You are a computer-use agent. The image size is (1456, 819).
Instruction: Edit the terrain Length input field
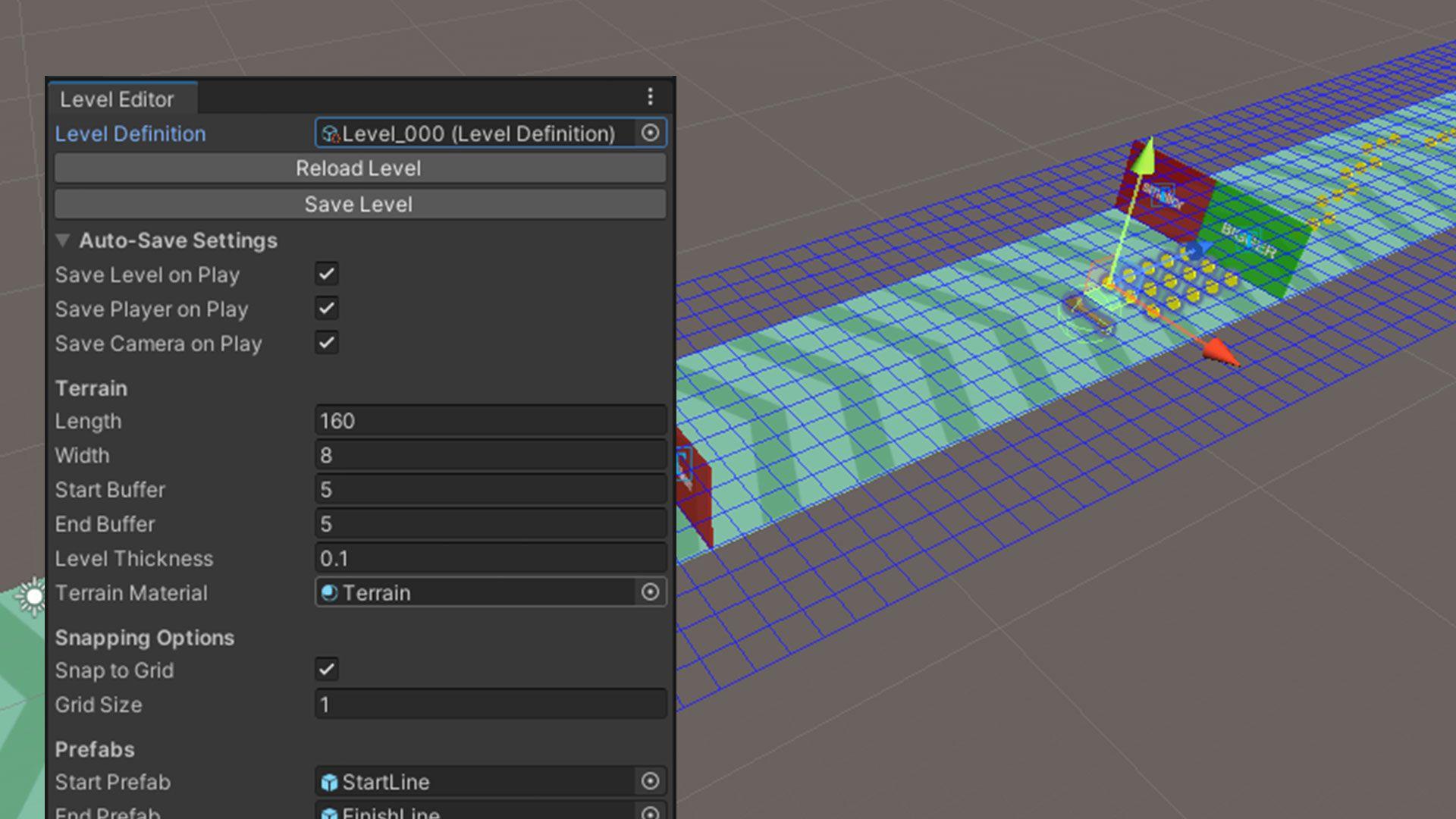point(489,420)
